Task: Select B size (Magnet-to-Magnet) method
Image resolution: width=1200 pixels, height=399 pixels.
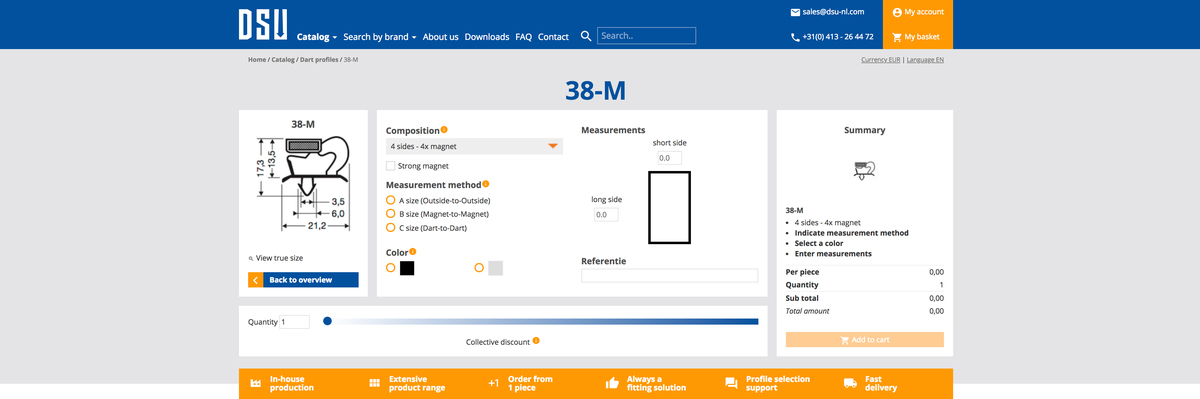Action: [391, 214]
